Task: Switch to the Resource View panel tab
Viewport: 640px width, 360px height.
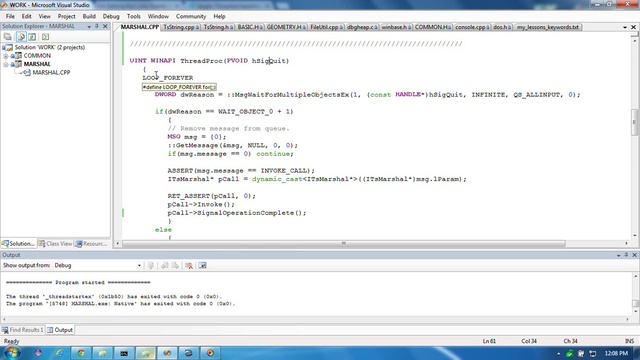Action: pyautogui.click(x=91, y=244)
